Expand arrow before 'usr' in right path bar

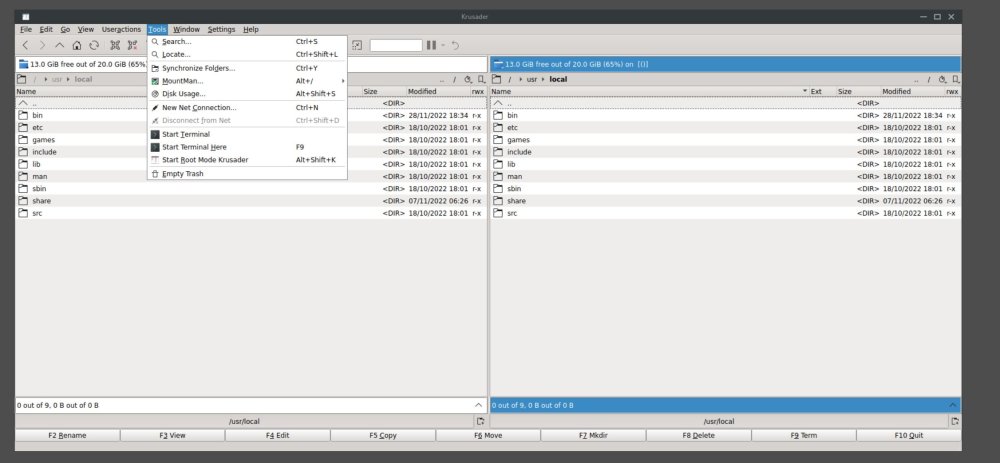[x=520, y=80]
